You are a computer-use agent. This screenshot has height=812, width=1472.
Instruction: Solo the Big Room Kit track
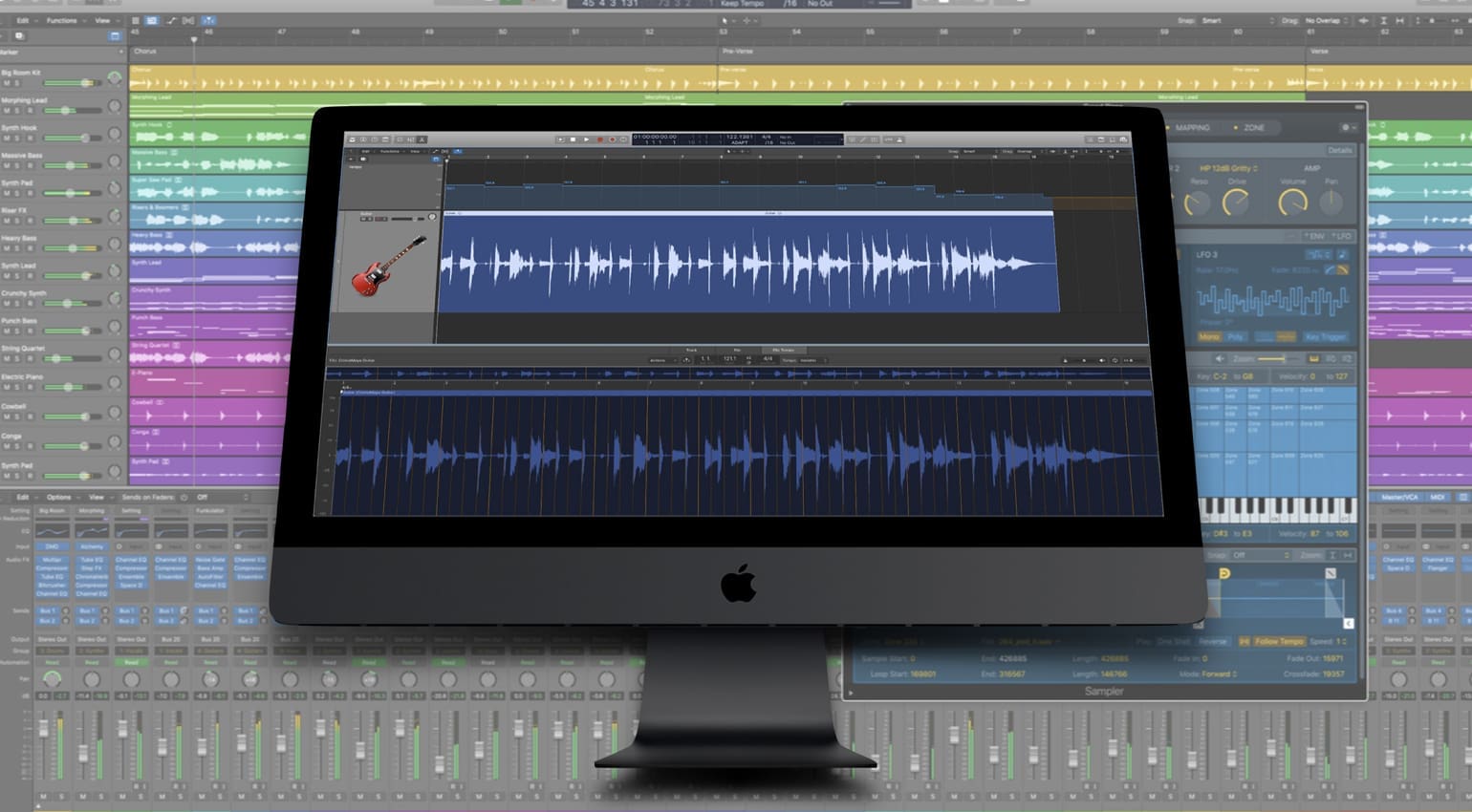(x=17, y=83)
